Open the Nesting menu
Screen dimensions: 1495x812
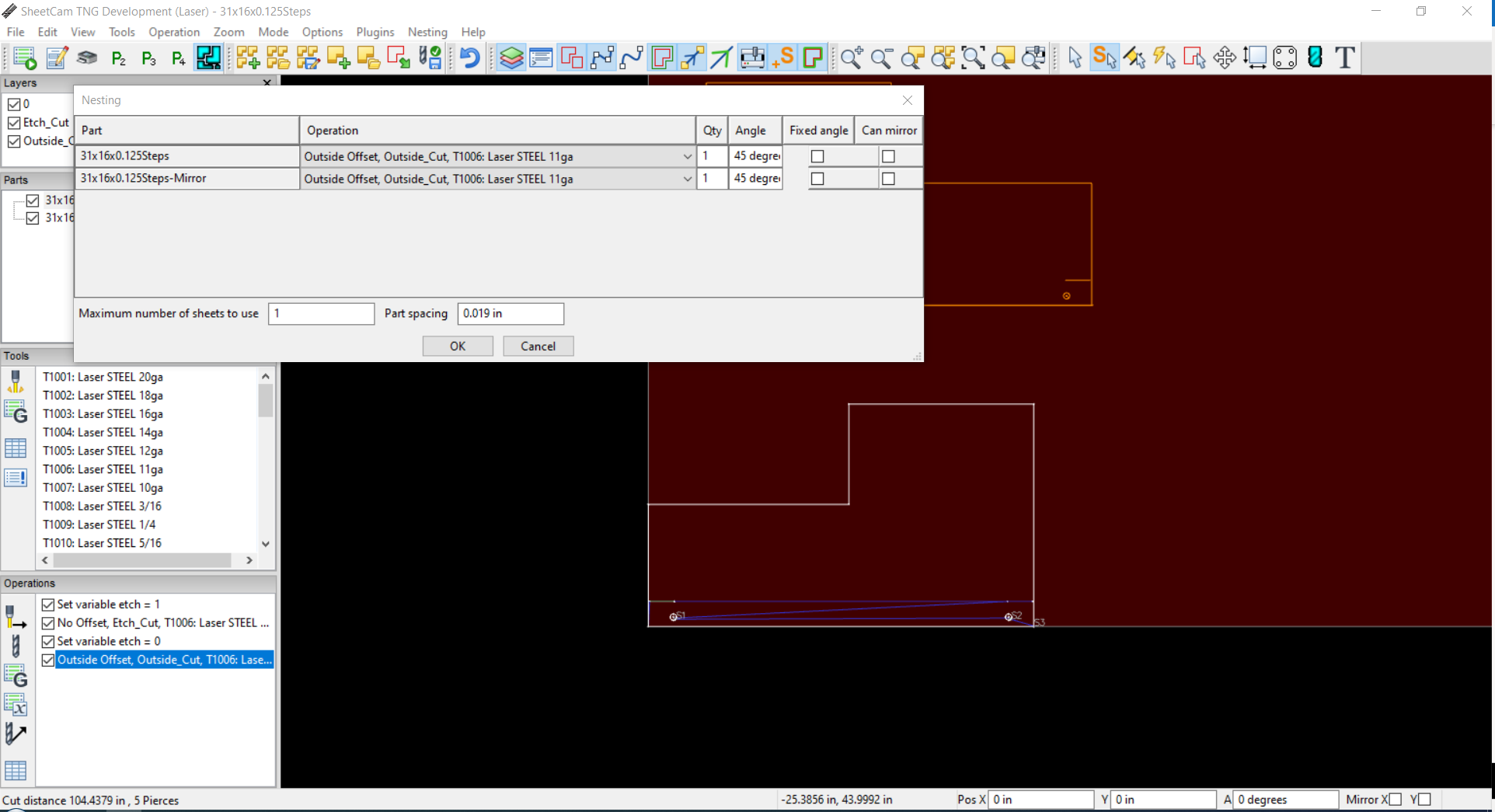coord(427,32)
